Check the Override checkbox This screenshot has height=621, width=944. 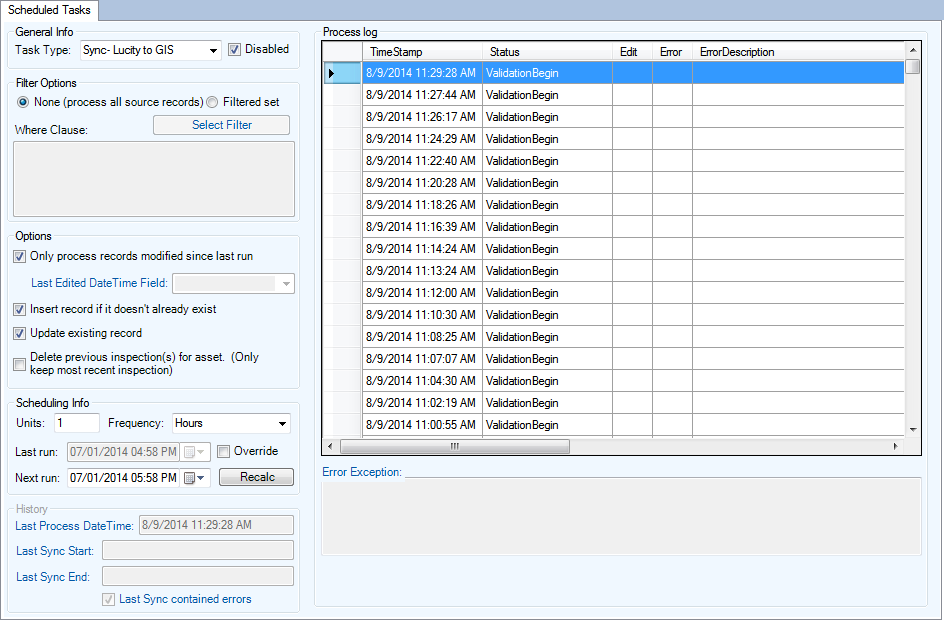[223, 452]
